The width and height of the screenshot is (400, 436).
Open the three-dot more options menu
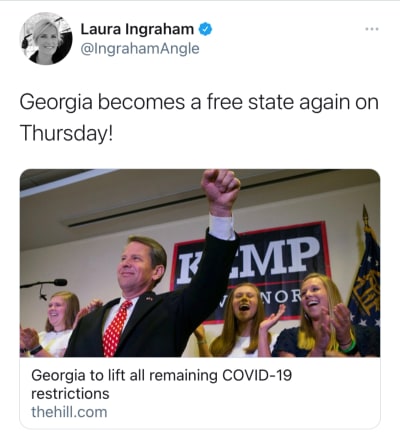point(372,29)
